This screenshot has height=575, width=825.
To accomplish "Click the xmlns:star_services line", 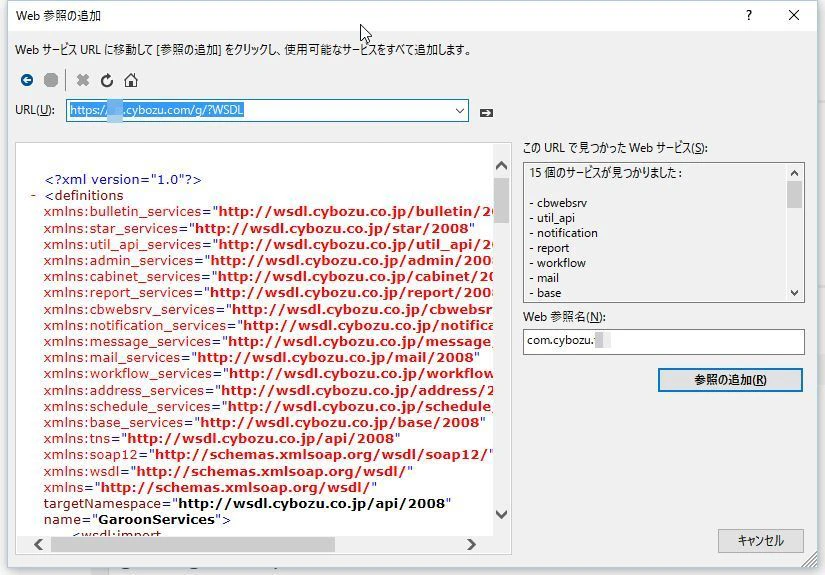I will tap(259, 228).
